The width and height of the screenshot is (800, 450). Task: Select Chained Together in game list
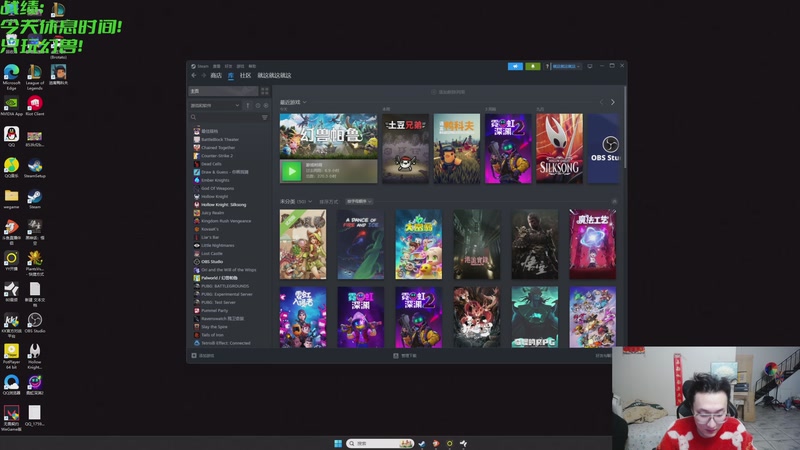(218, 147)
